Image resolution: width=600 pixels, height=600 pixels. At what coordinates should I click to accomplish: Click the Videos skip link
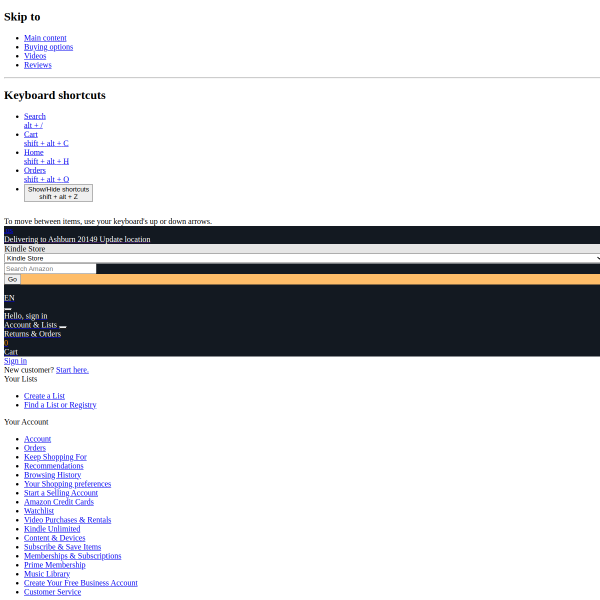pos(35,56)
